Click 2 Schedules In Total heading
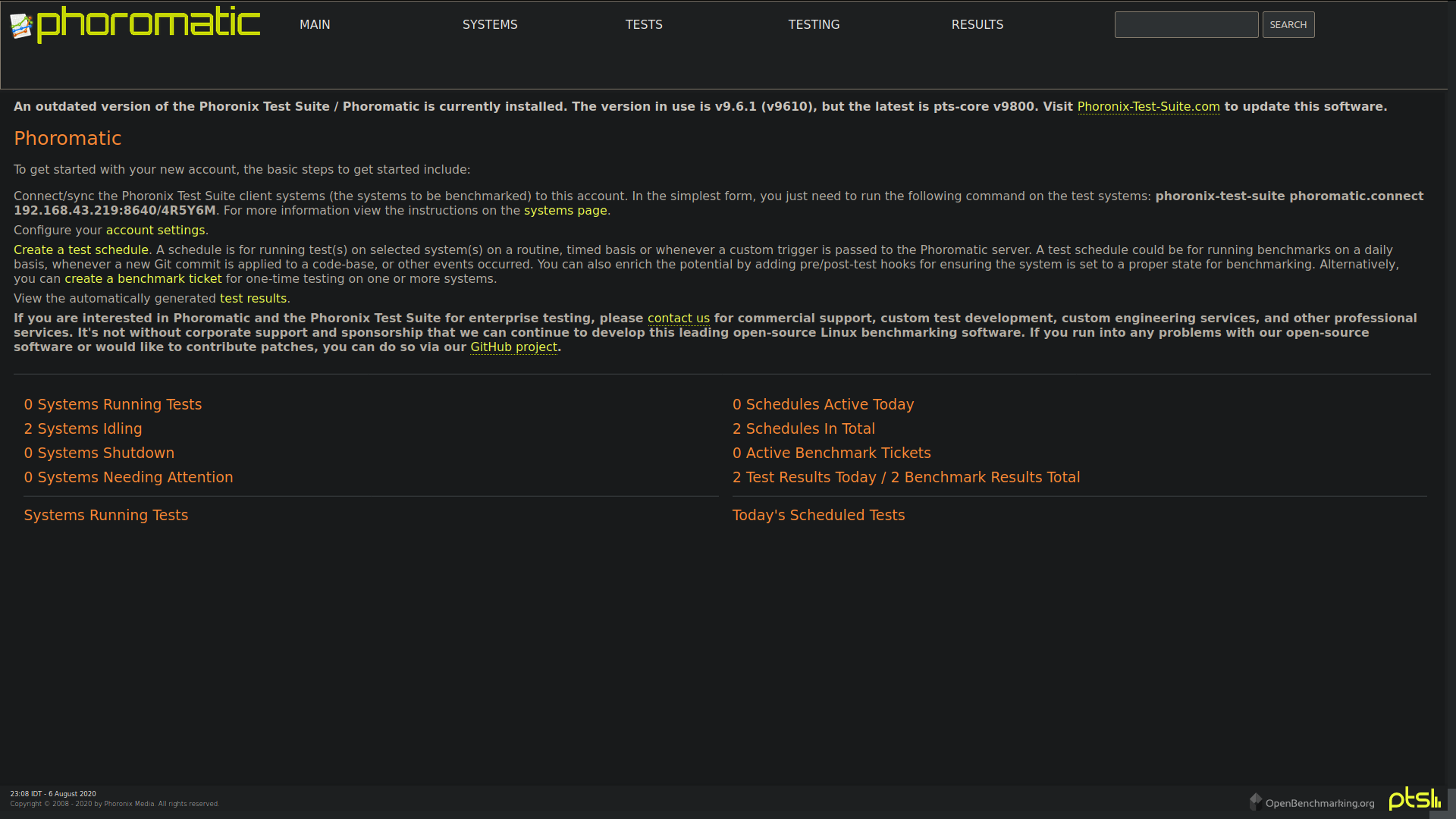The width and height of the screenshot is (1456, 819). [803, 429]
